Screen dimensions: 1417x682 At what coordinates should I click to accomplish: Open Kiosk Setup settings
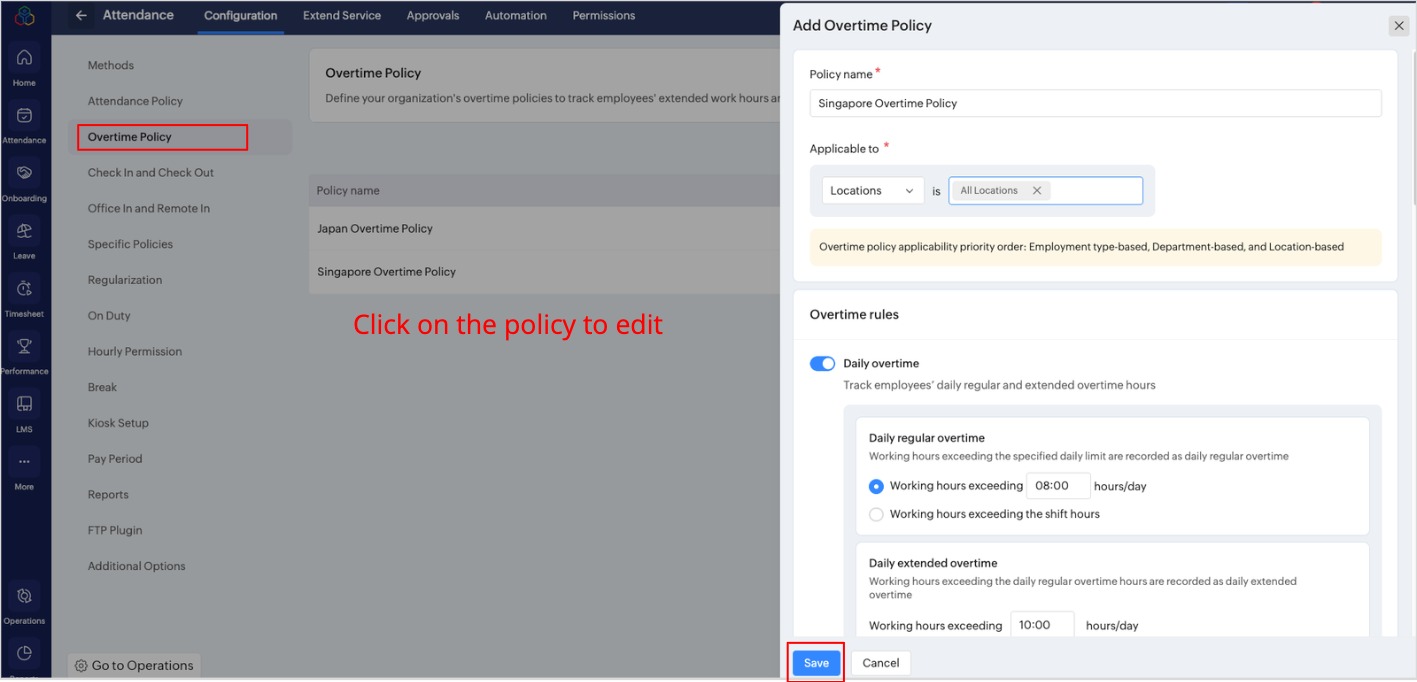click(x=118, y=424)
